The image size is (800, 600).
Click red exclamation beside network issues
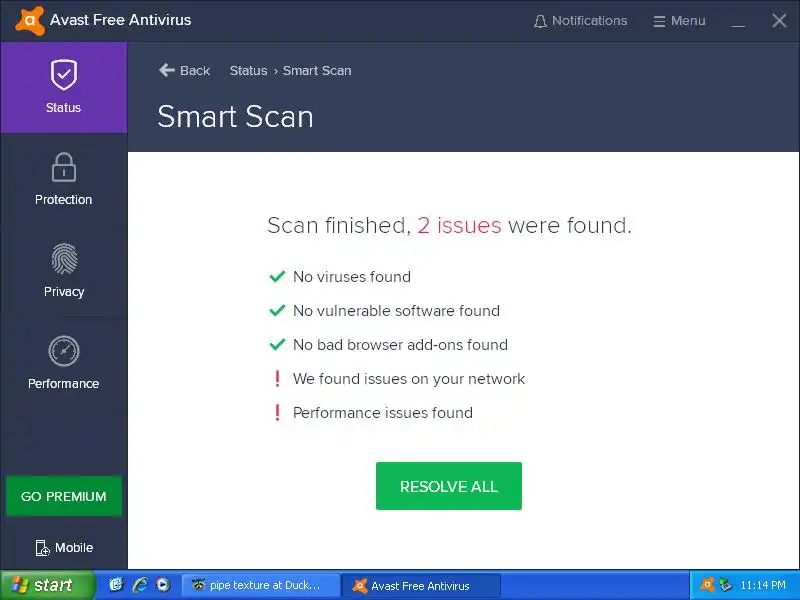click(277, 379)
